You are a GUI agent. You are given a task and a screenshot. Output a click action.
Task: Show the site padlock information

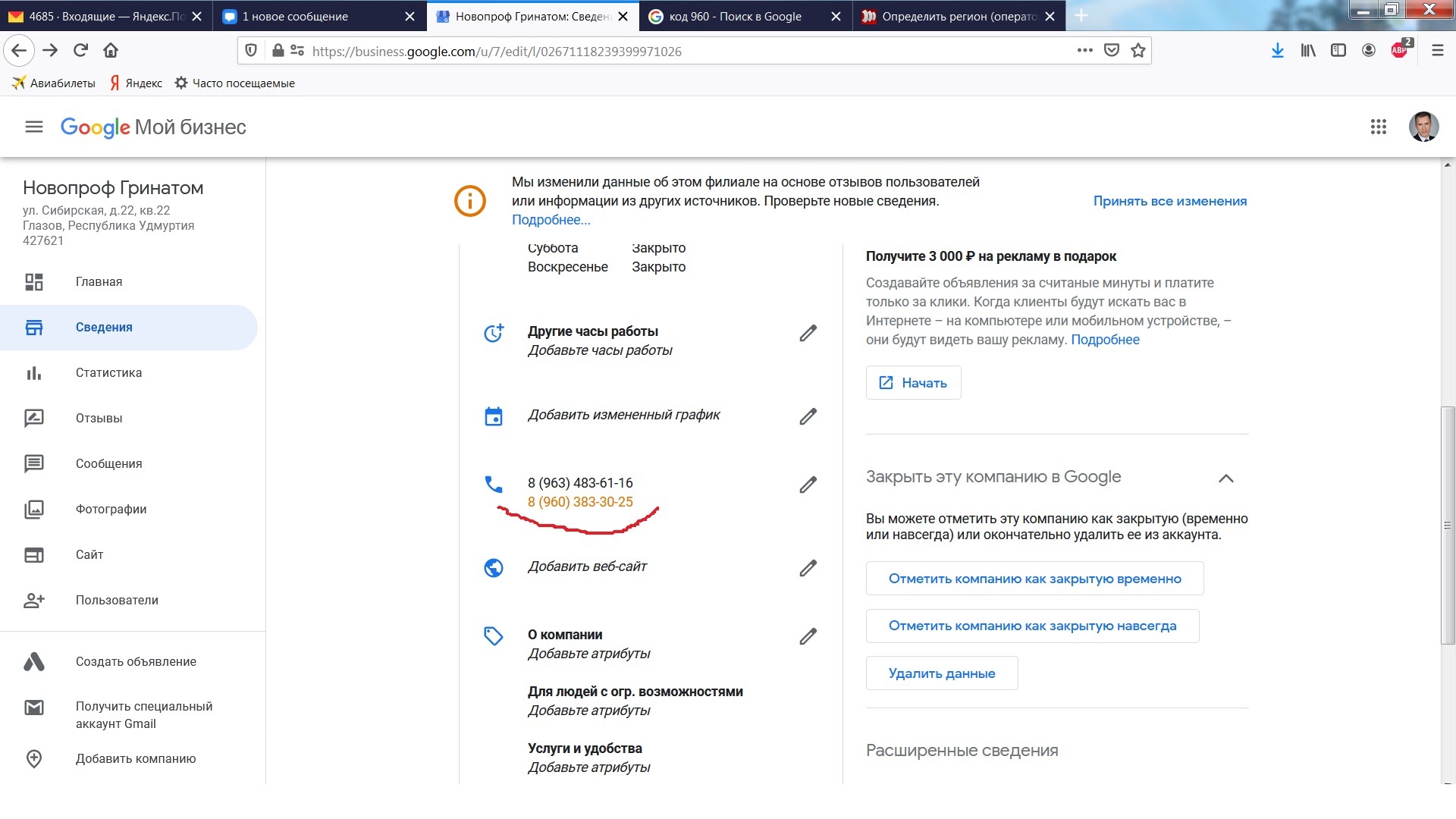(278, 51)
